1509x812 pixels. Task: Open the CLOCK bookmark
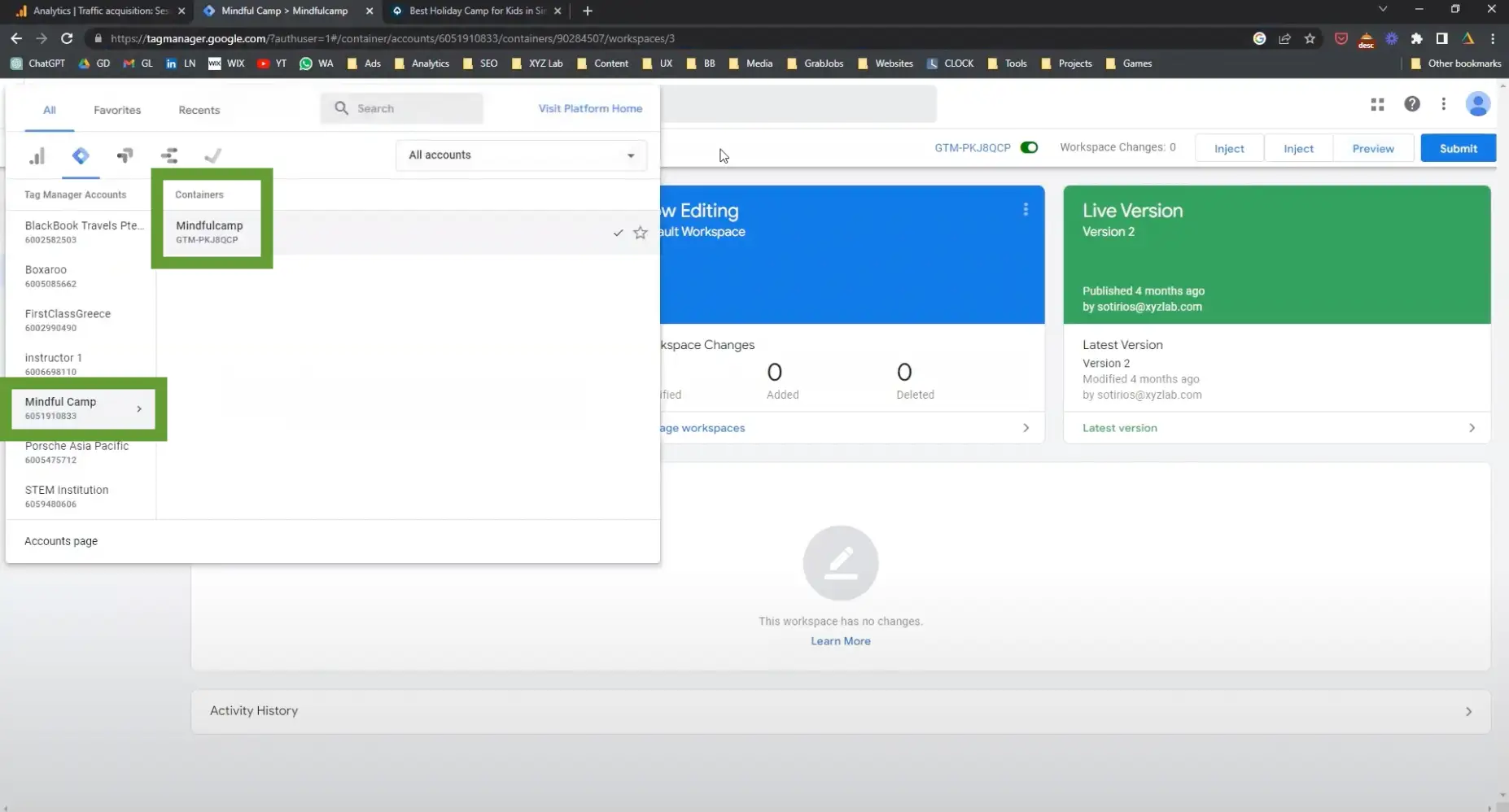950,63
